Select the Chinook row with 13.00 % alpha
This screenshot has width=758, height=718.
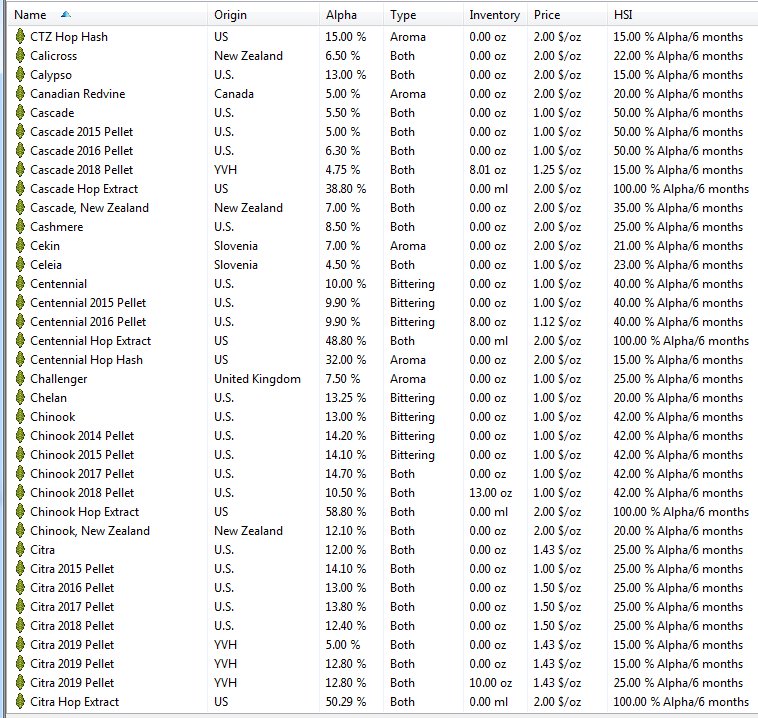click(x=382, y=417)
